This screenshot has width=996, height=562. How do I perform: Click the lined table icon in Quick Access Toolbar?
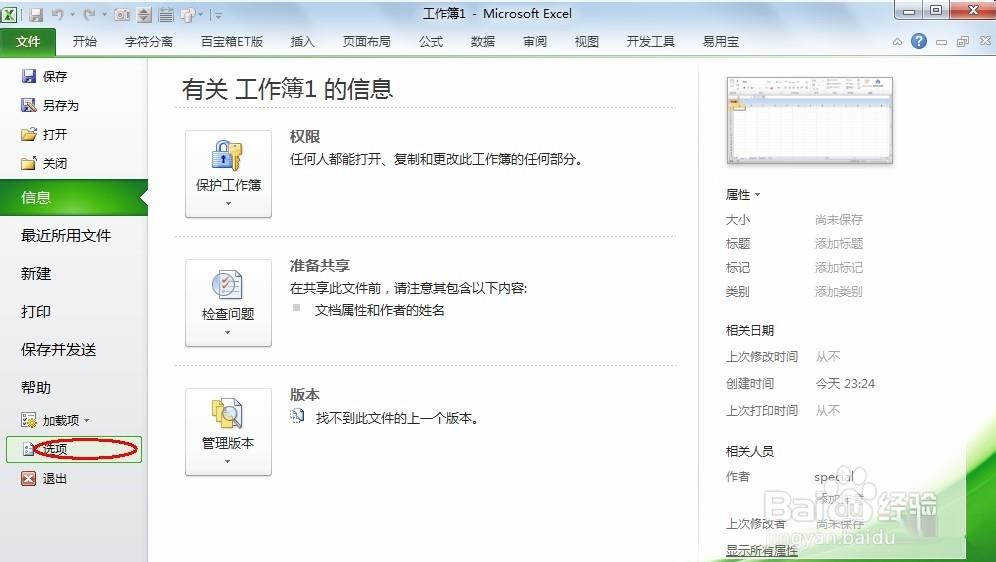[x=166, y=14]
